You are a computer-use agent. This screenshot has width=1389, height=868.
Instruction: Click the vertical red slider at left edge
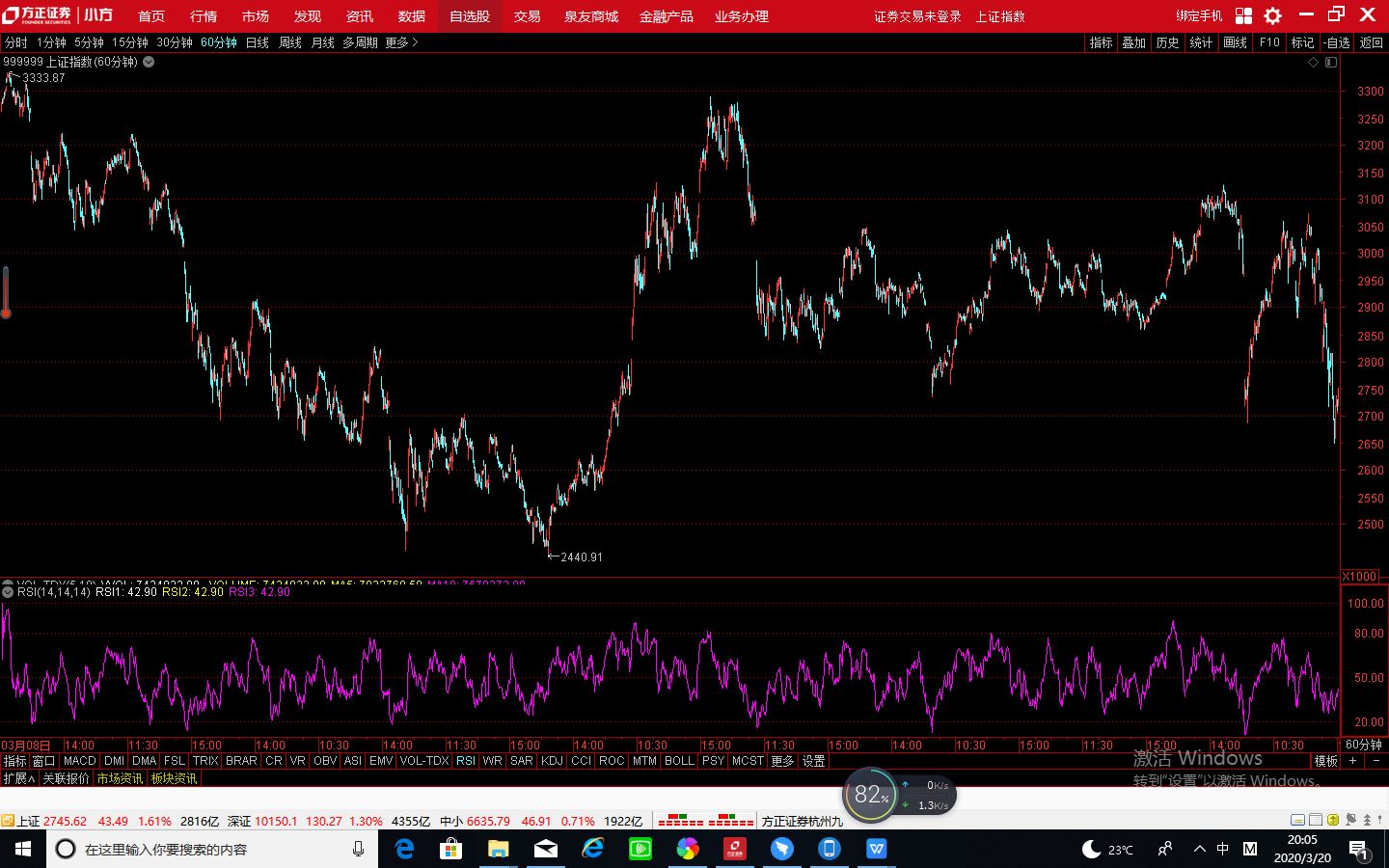(6, 292)
